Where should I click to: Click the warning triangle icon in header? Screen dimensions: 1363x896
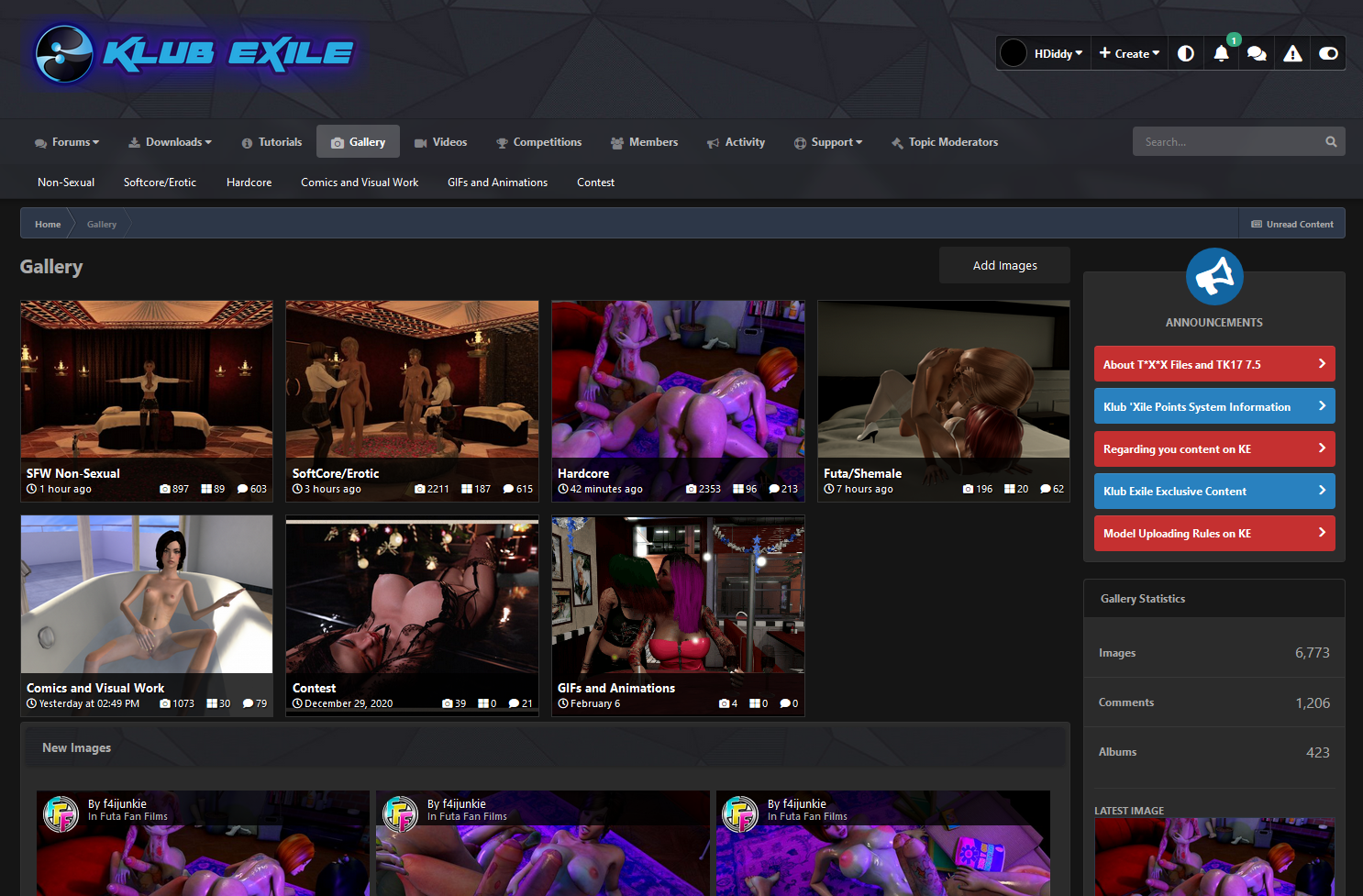tap(1292, 53)
